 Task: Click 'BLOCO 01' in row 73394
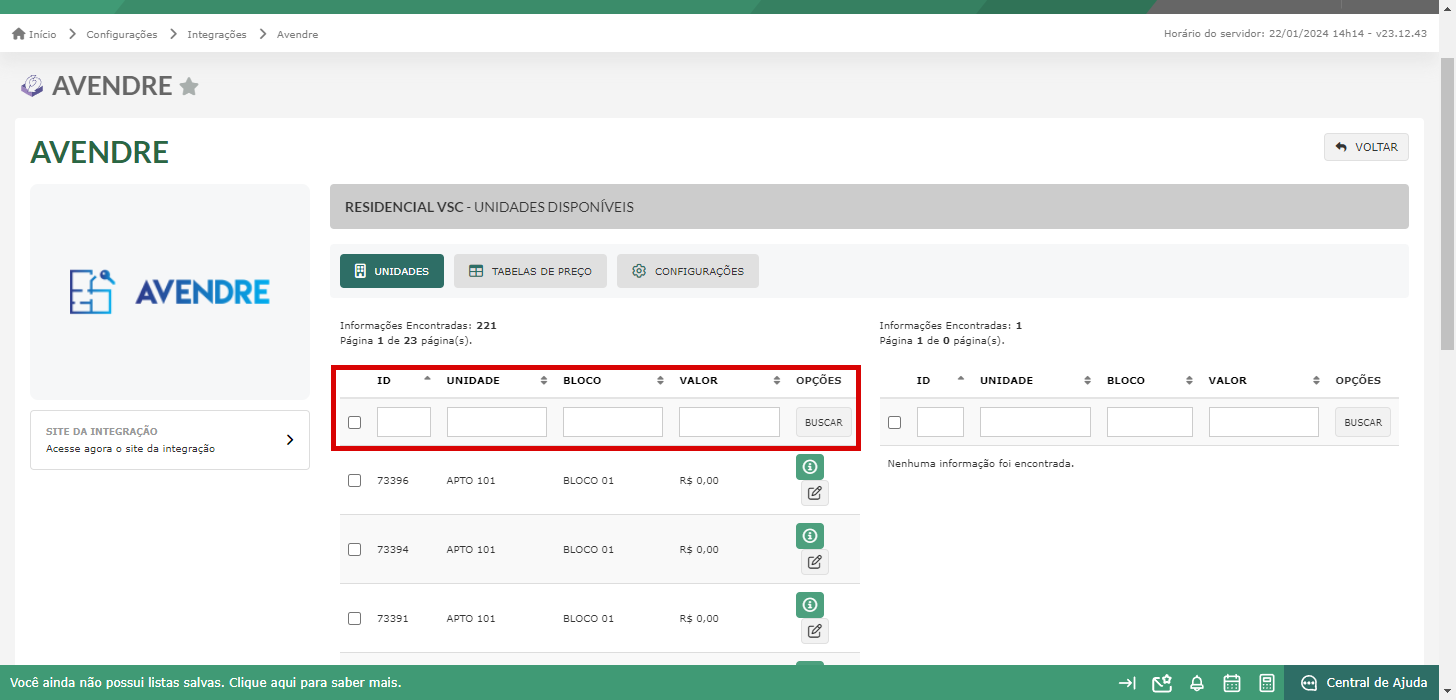click(588, 550)
